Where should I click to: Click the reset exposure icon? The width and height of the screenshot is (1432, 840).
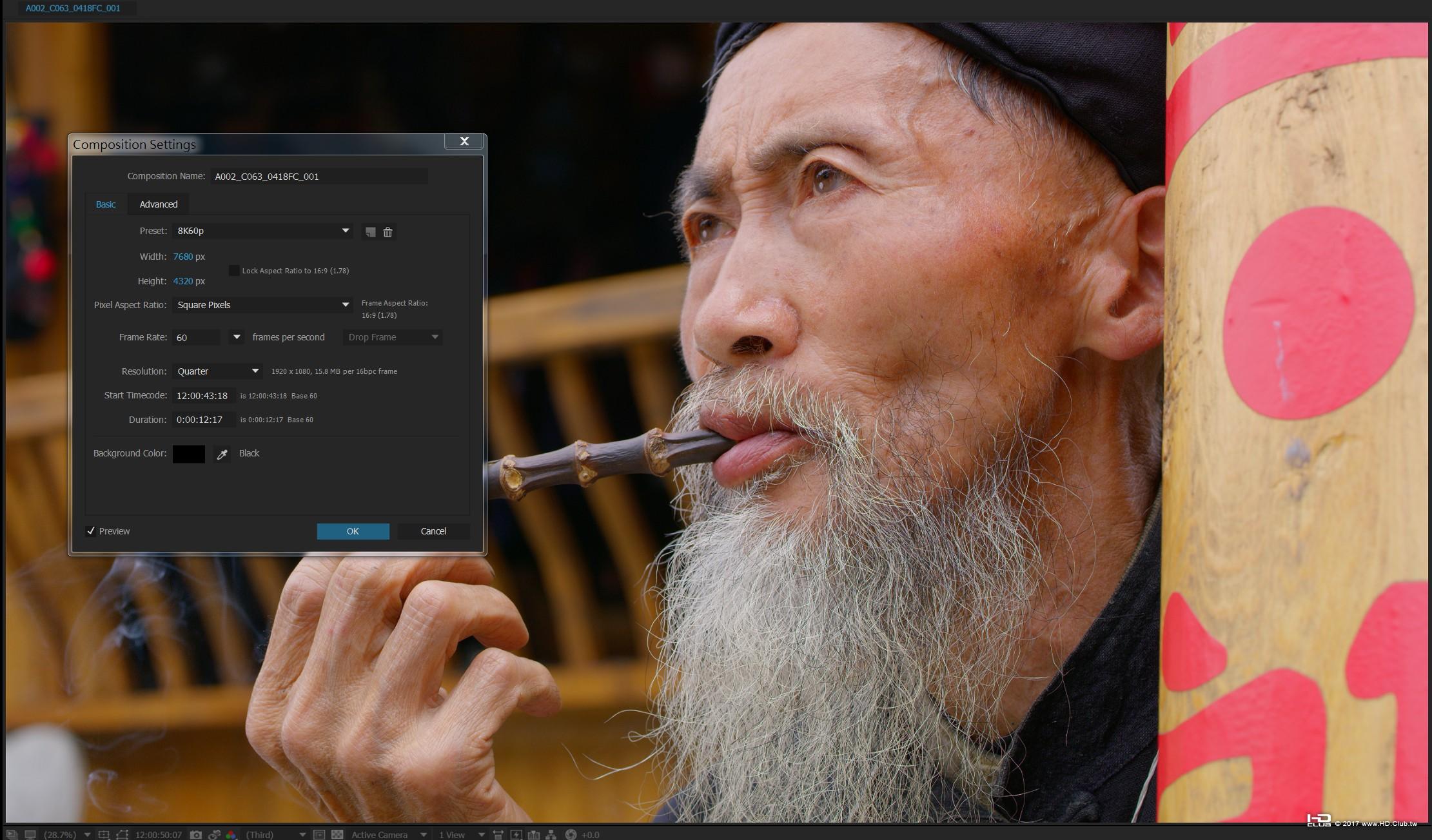pos(571,835)
